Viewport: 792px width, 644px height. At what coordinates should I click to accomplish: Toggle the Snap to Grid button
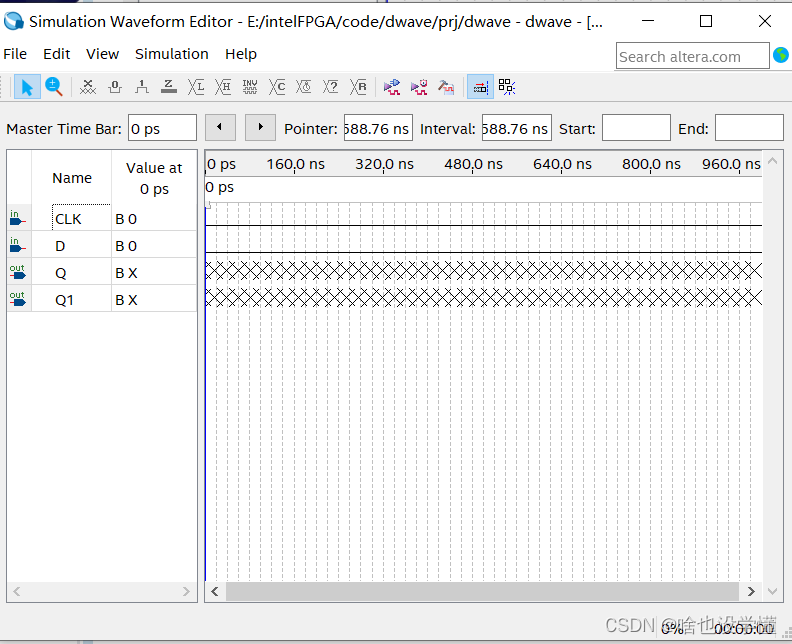click(507, 87)
